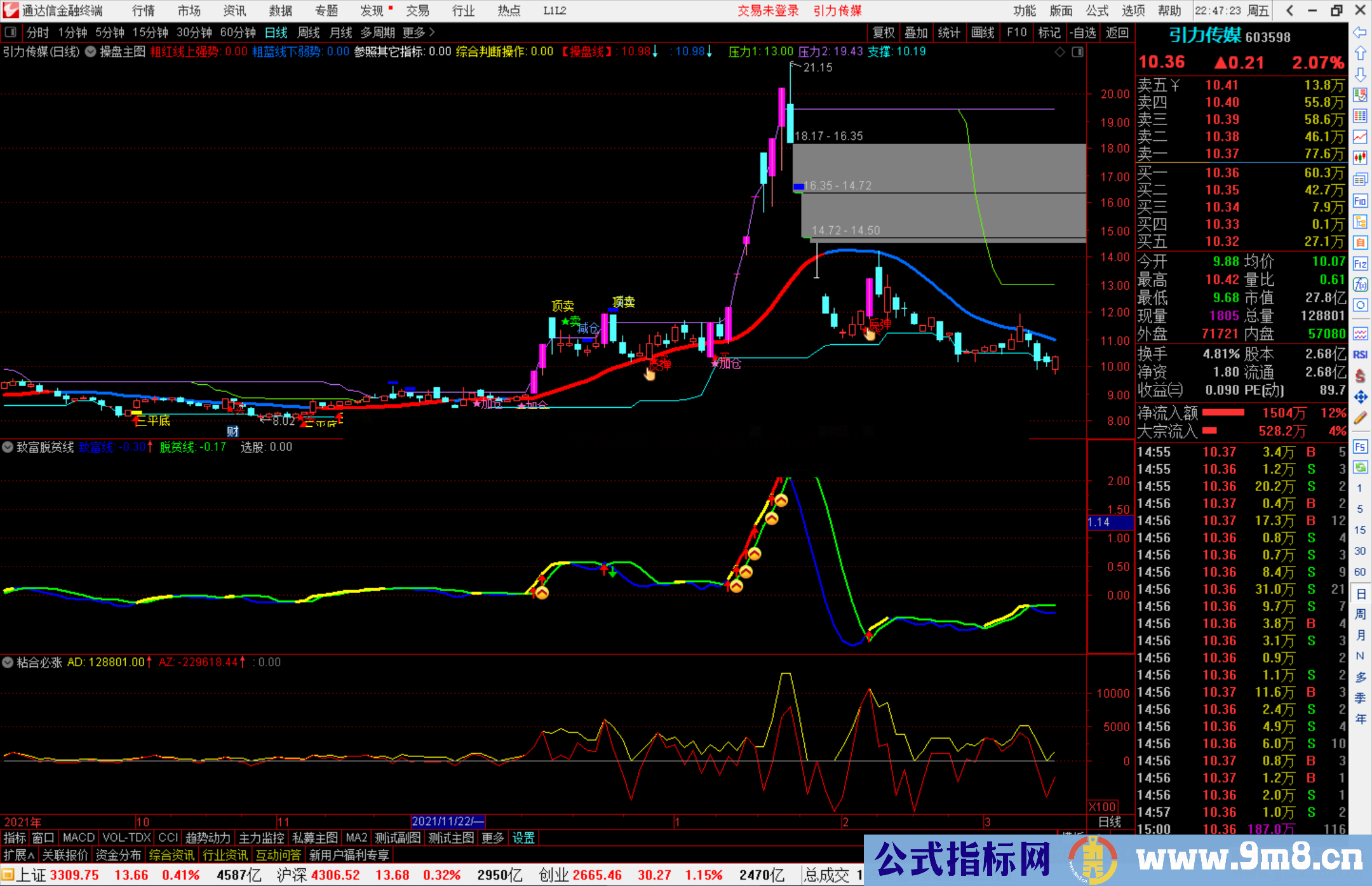
Task: Toggle the 粘合必涨 indicator round button
Action: (8, 662)
